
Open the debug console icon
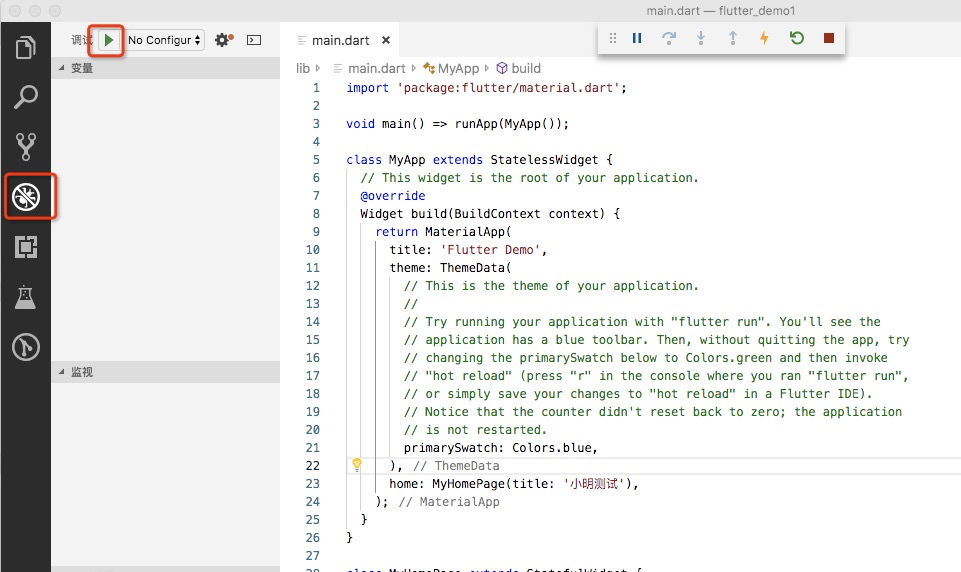click(254, 40)
